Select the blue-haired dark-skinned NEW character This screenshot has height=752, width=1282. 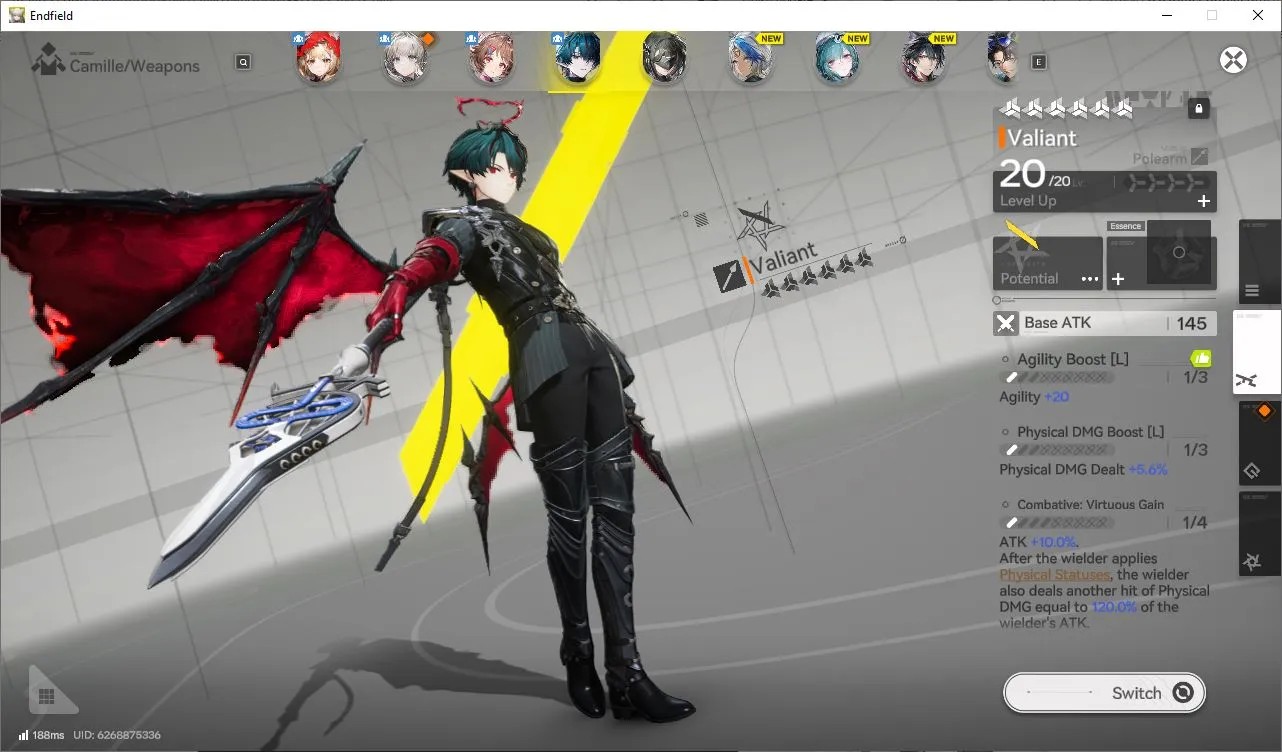[x=751, y=58]
